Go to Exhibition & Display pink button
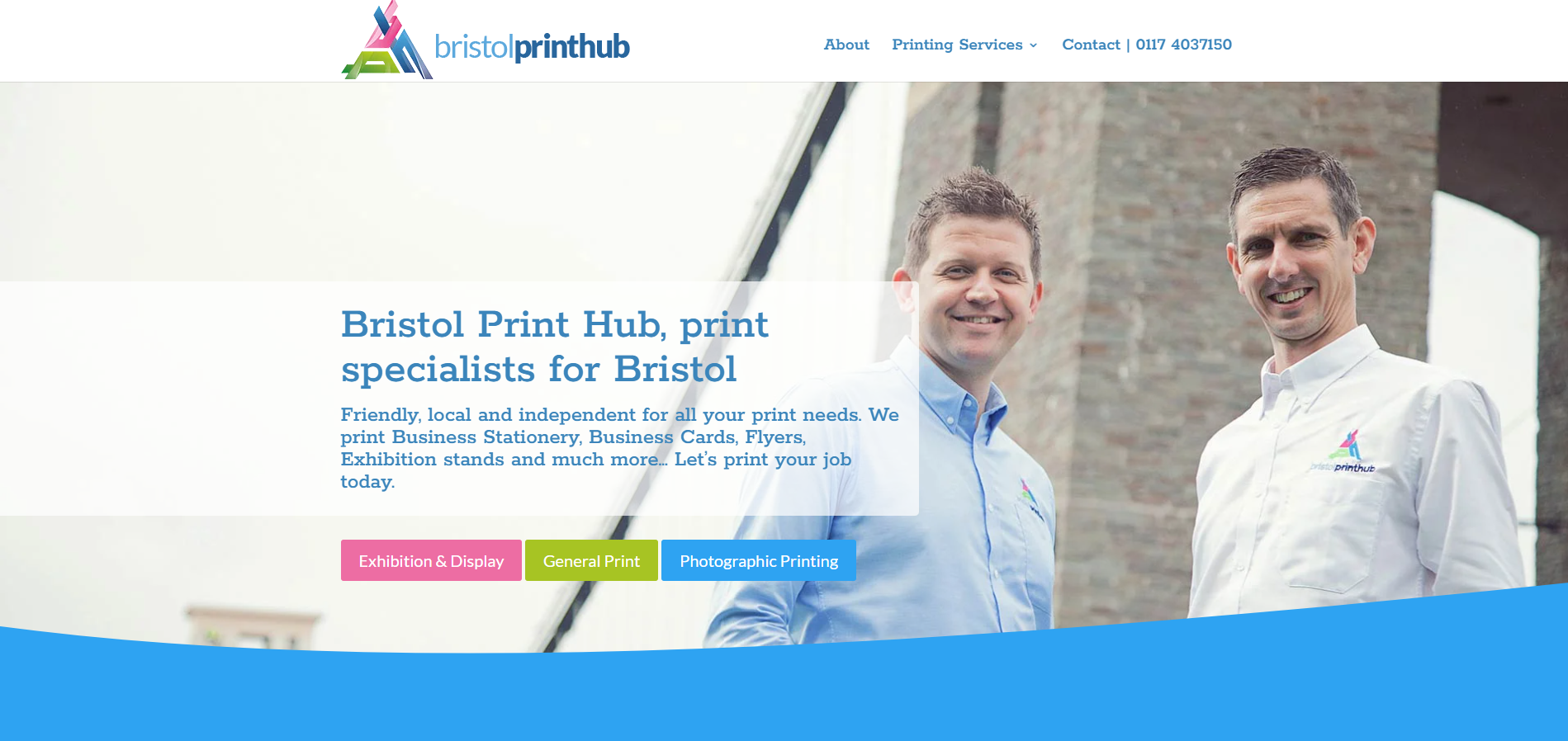 431,560
